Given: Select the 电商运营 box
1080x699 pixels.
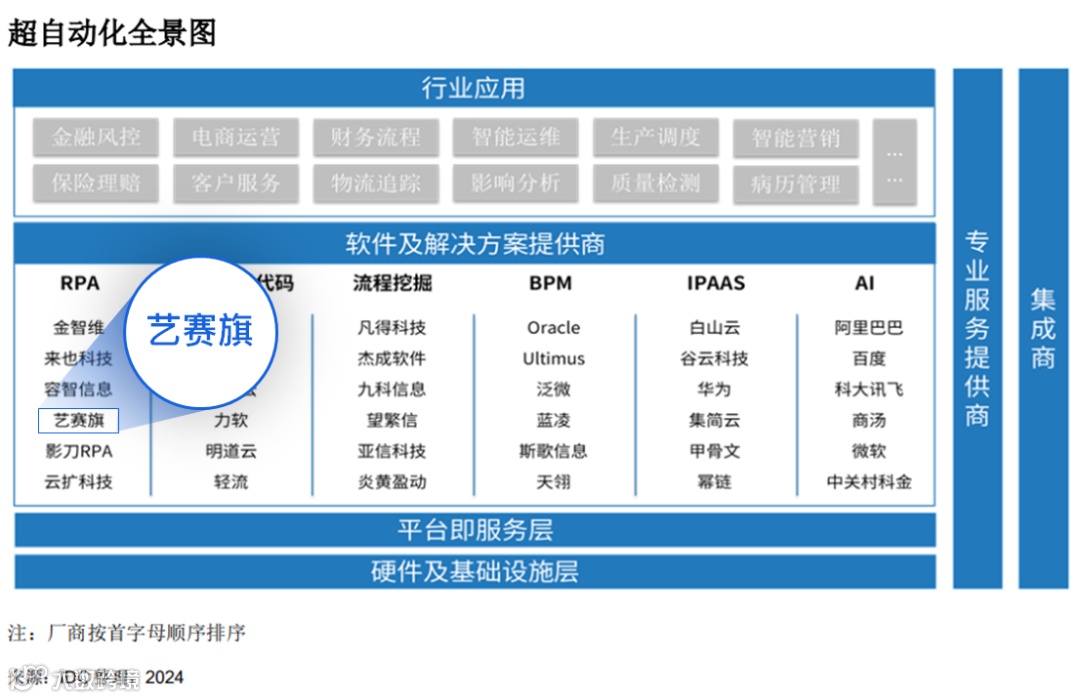Looking at the screenshot, I should (x=236, y=137).
